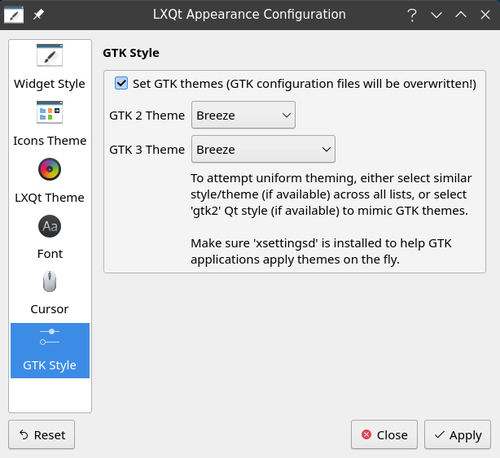Viewport: 500px width, 458px height.
Task: Click the pin icon in title bar
Action: tap(38, 14)
